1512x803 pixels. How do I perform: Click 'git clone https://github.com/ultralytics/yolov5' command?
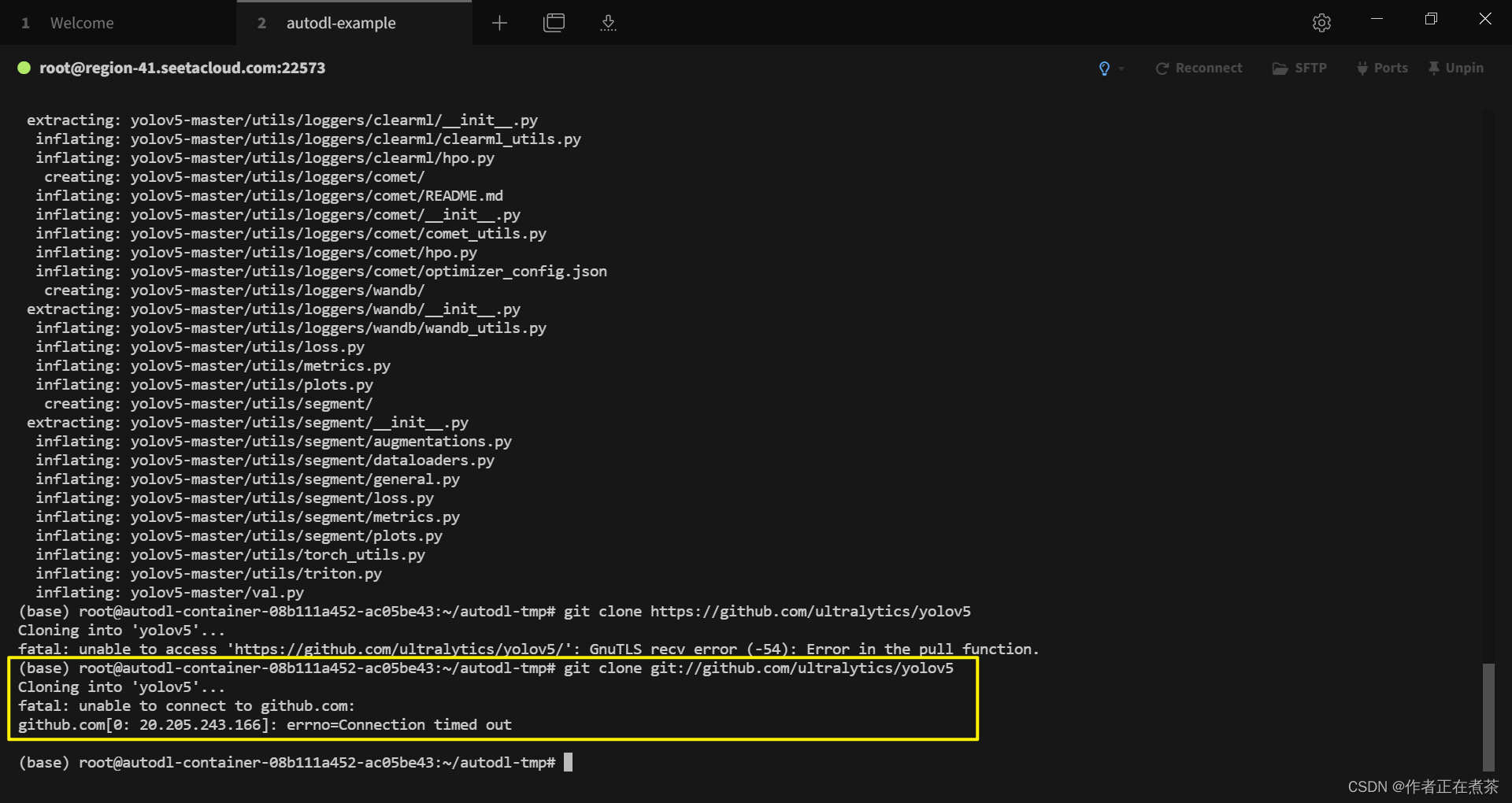point(767,612)
